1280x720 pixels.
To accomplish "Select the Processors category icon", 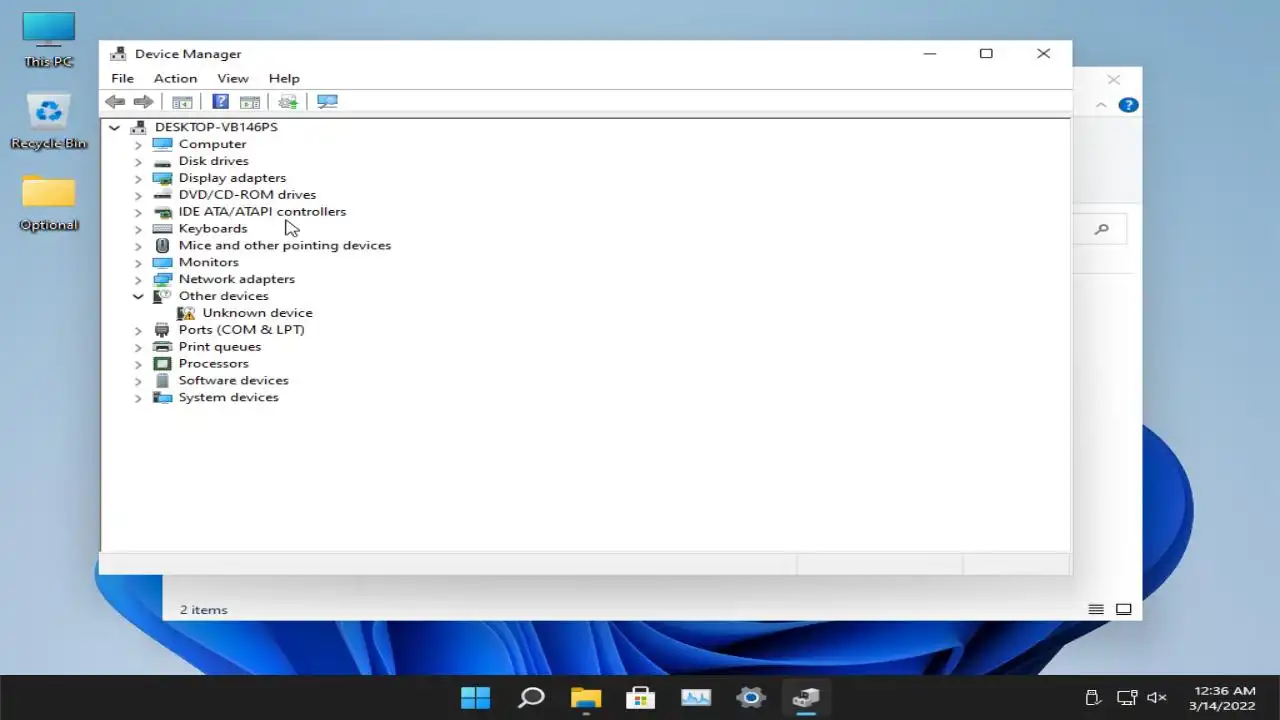I will tap(162, 364).
